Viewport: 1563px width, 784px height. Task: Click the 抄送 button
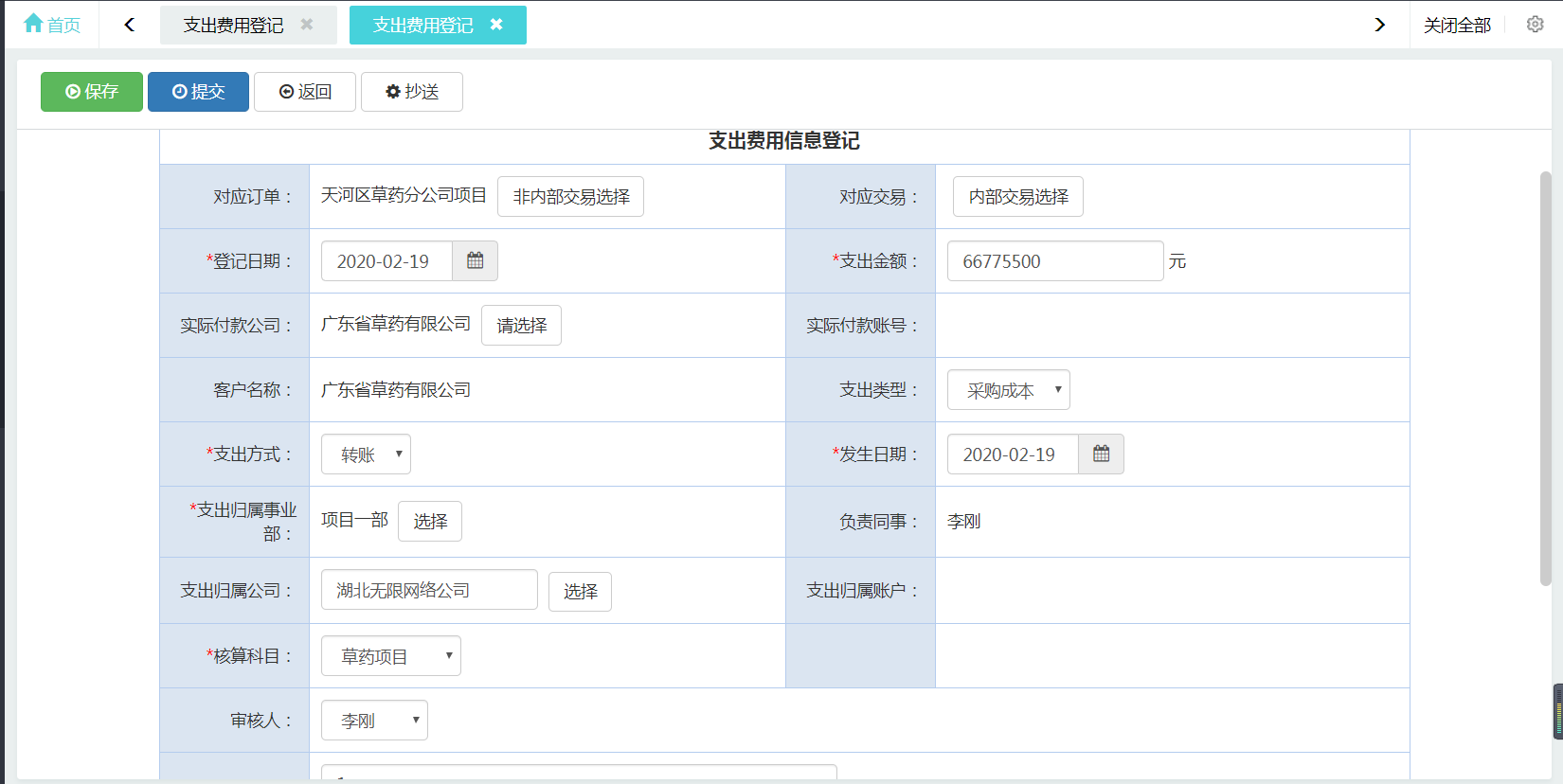tap(412, 92)
